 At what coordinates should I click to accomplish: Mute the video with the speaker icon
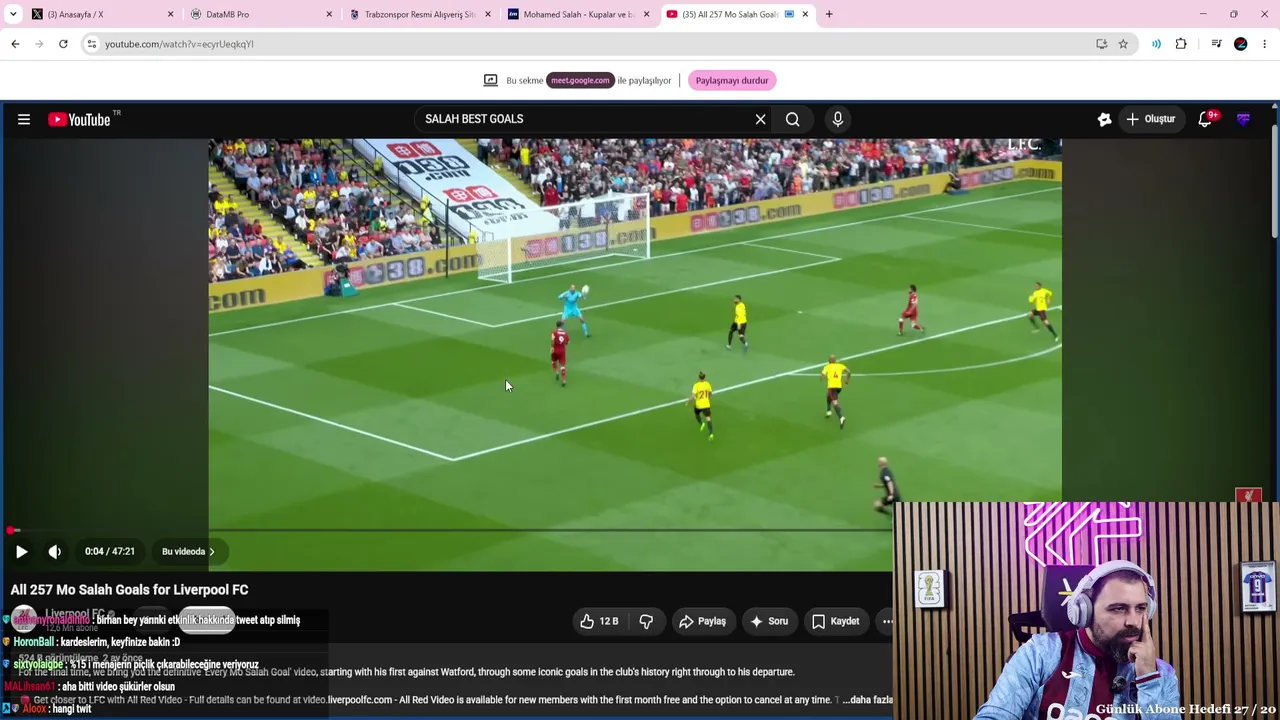55,551
